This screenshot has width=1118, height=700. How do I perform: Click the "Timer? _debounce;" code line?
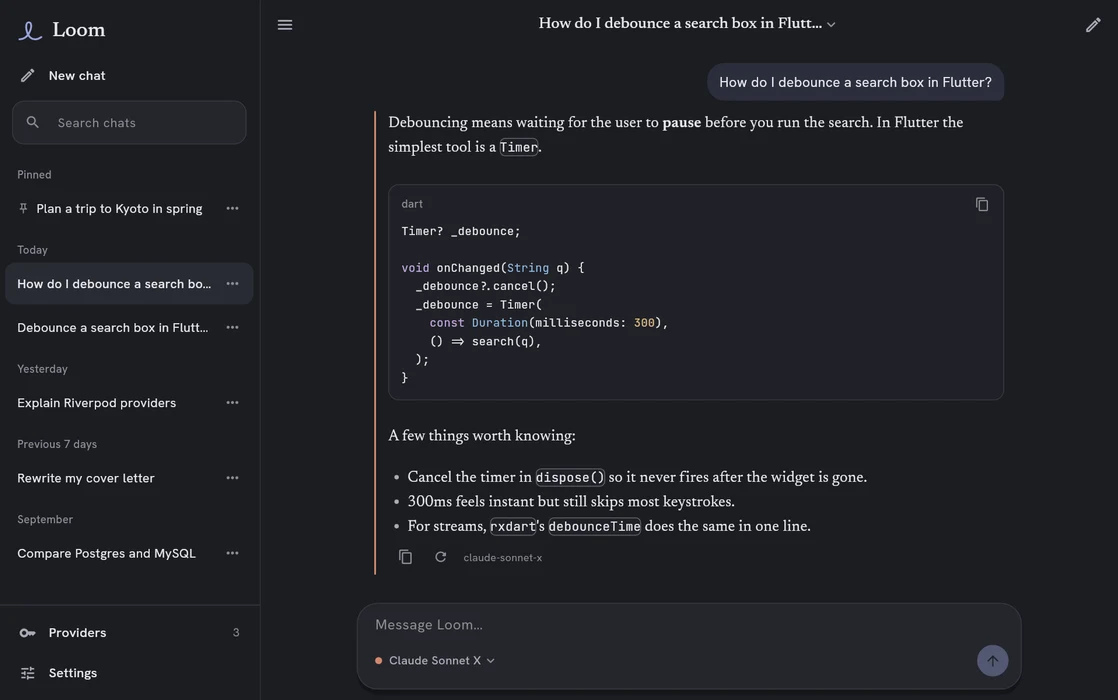[x=461, y=232]
